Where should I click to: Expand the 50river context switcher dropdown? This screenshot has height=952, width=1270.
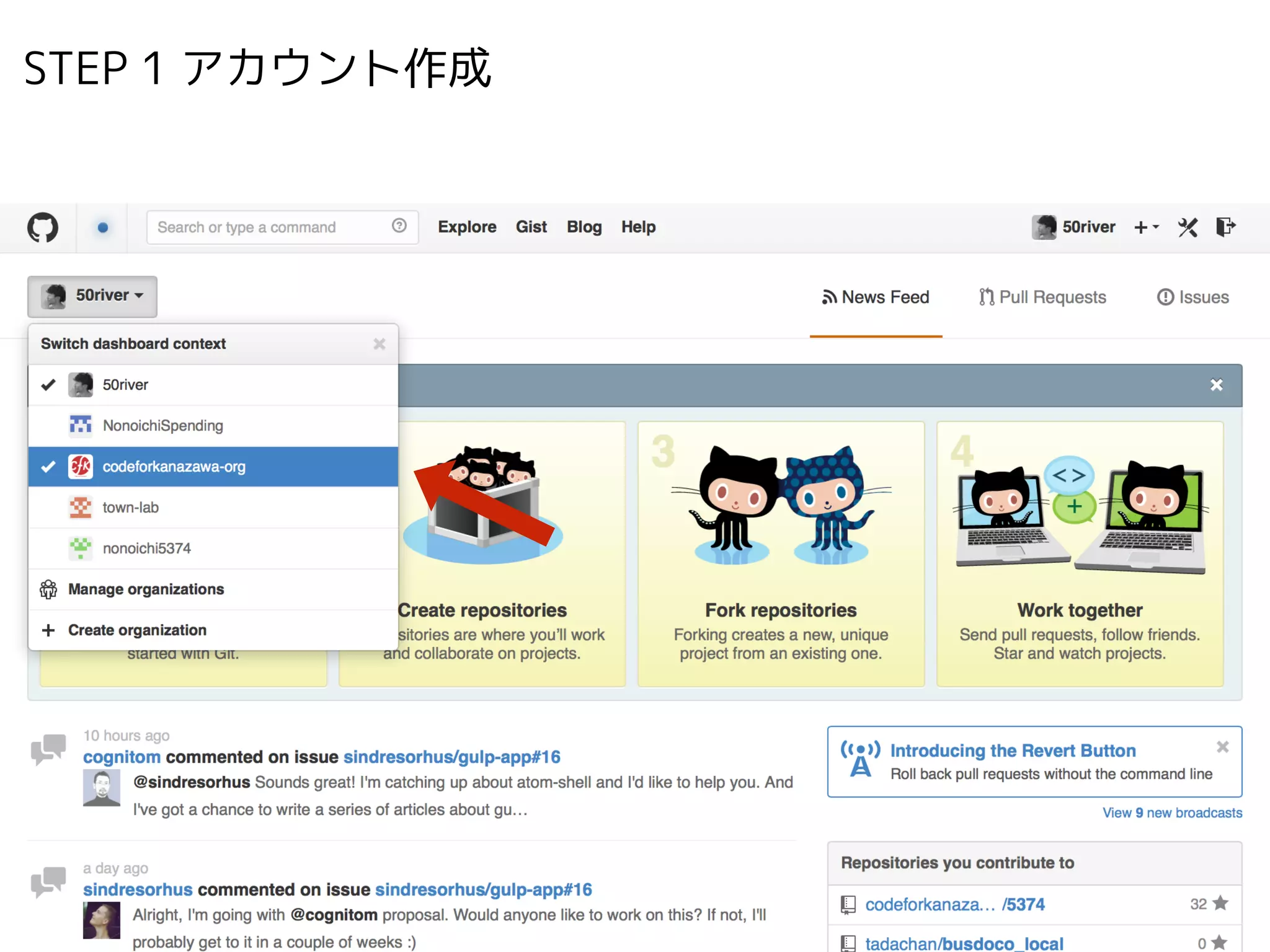(x=92, y=296)
